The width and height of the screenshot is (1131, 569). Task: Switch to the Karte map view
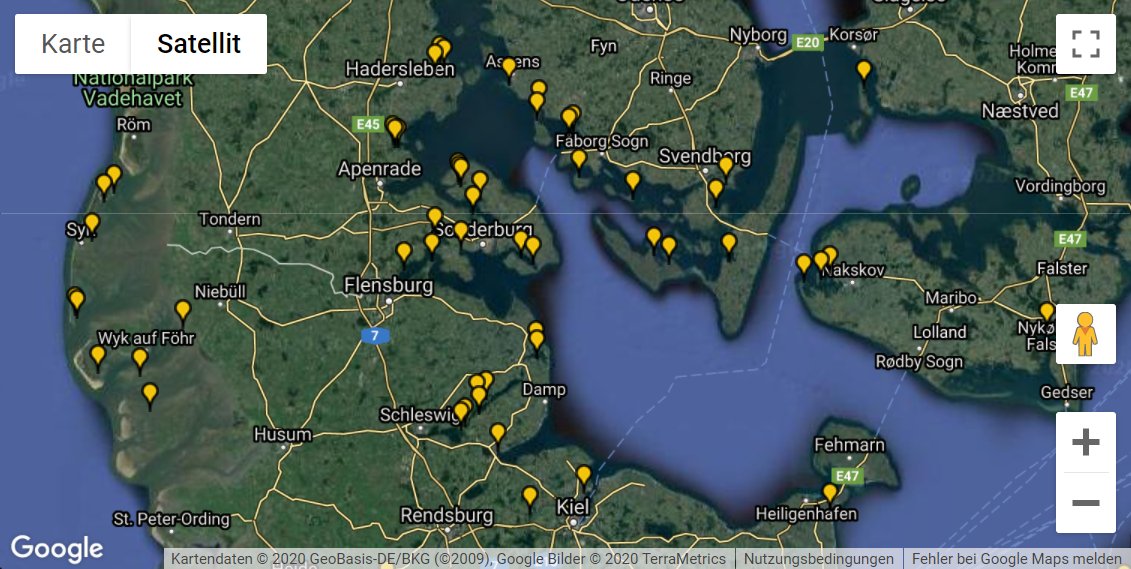click(73, 44)
